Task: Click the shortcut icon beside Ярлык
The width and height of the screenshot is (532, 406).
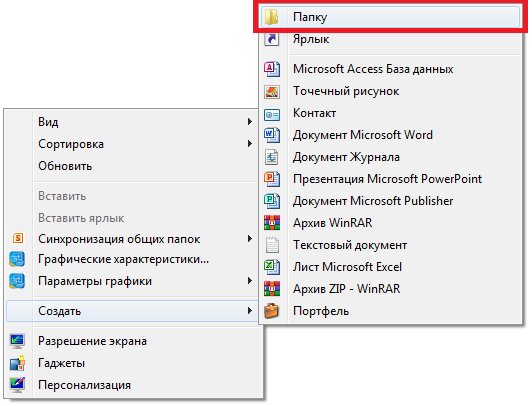Action: point(271,39)
